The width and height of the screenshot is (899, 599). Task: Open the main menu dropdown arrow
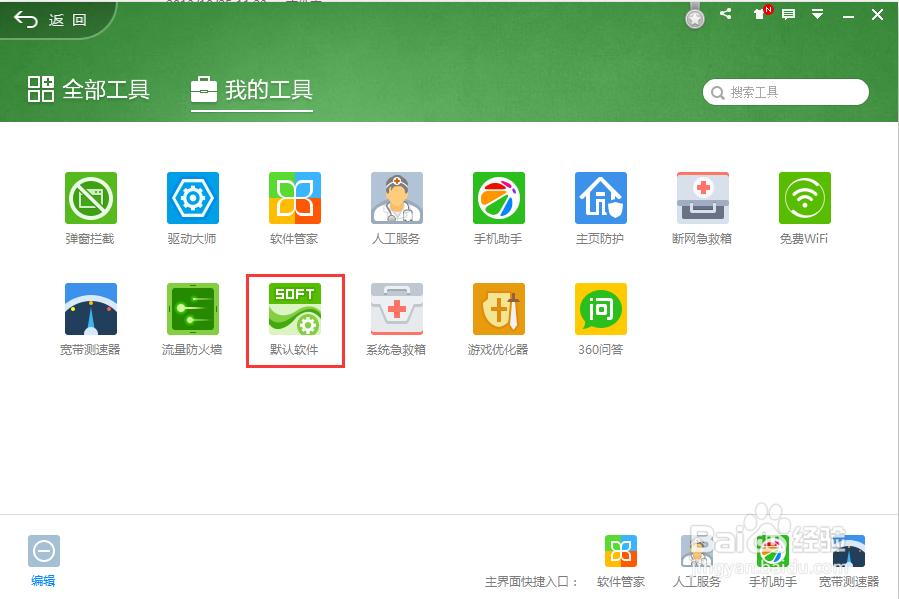818,14
